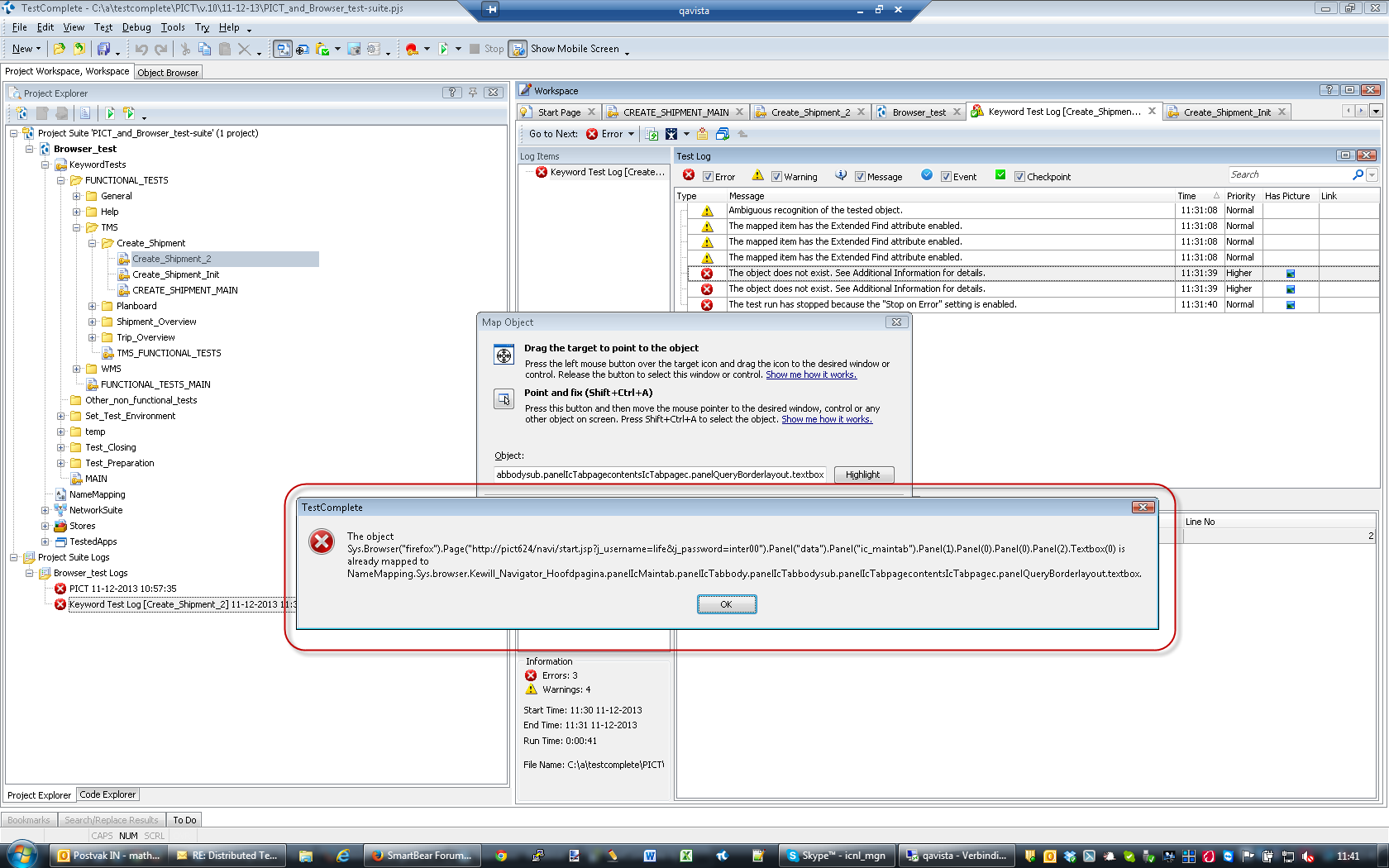Disable the Message filter checkbox
This screenshot has width=1389, height=868.
point(860,177)
